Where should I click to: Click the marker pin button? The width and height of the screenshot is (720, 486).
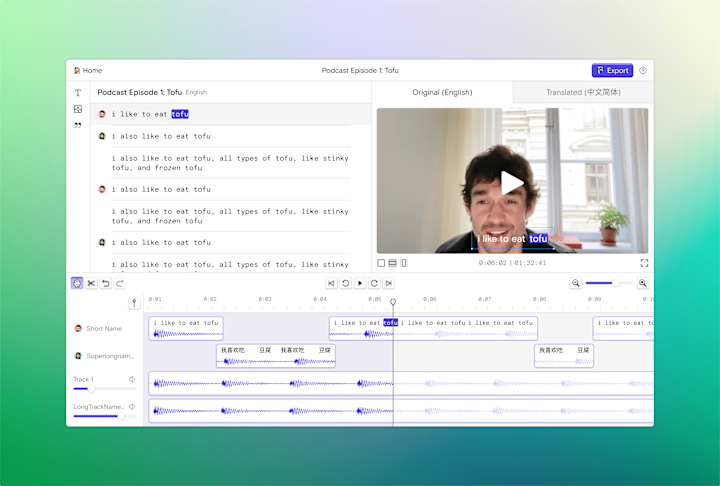coord(134,303)
